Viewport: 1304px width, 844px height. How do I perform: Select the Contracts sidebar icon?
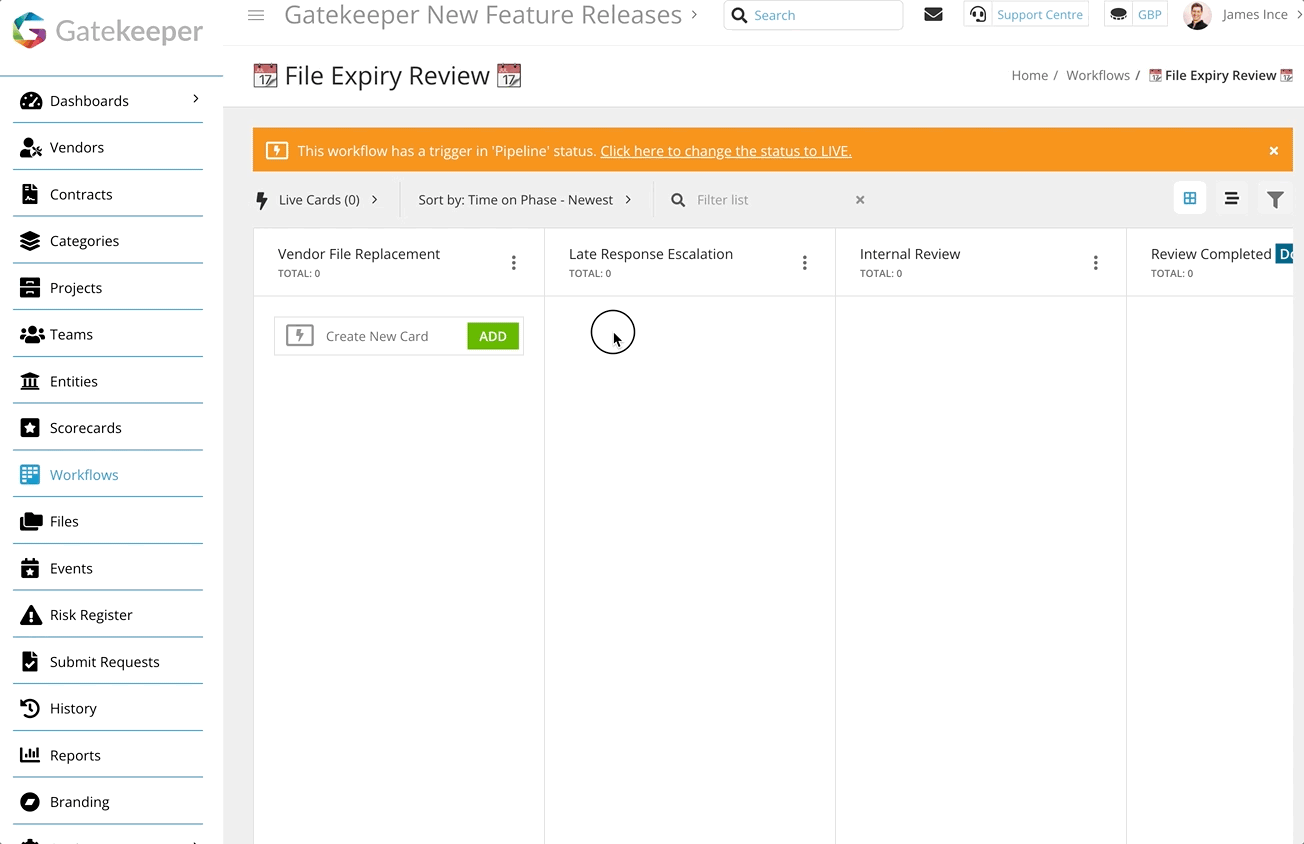click(x=27, y=194)
